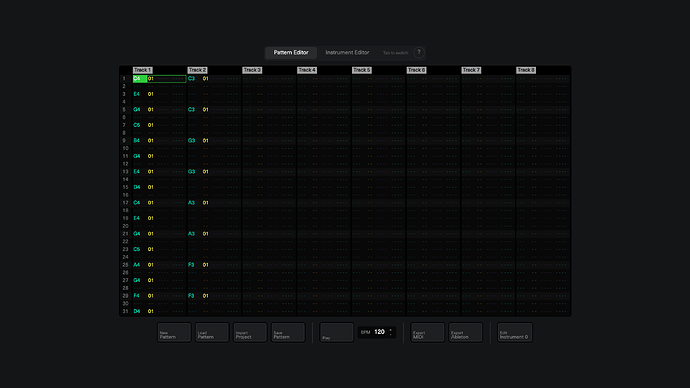Select the F4 note in row 29

(x=137, y=296)
